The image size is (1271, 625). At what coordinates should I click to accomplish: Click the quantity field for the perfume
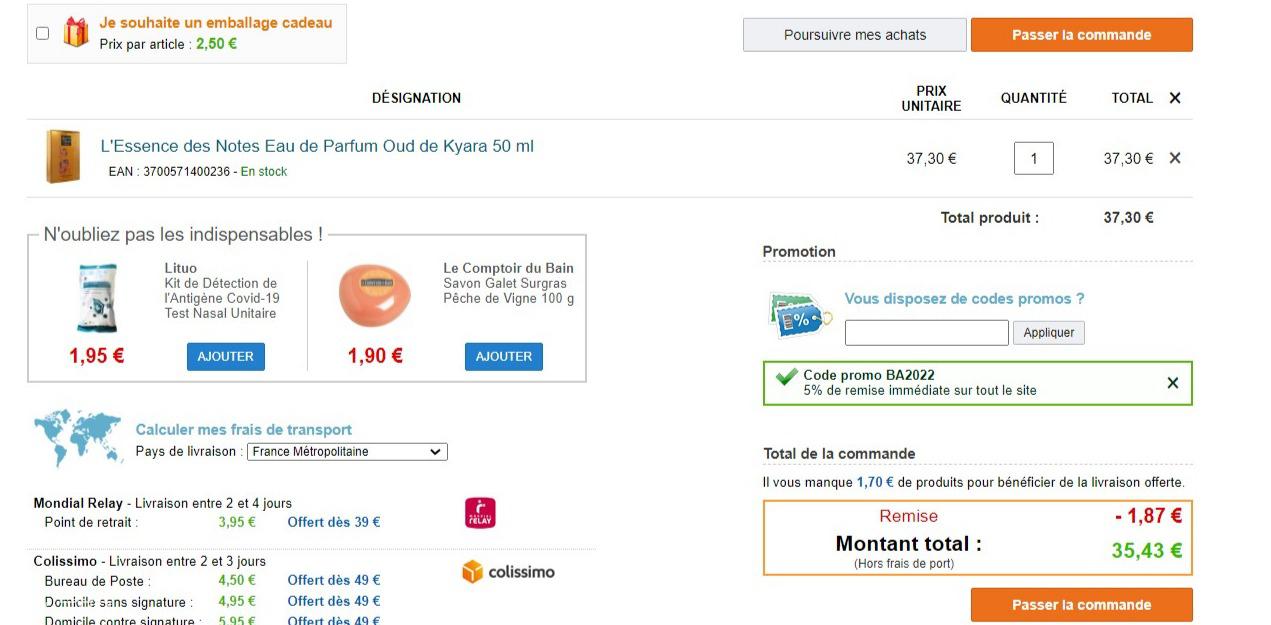pos(1033,158)
